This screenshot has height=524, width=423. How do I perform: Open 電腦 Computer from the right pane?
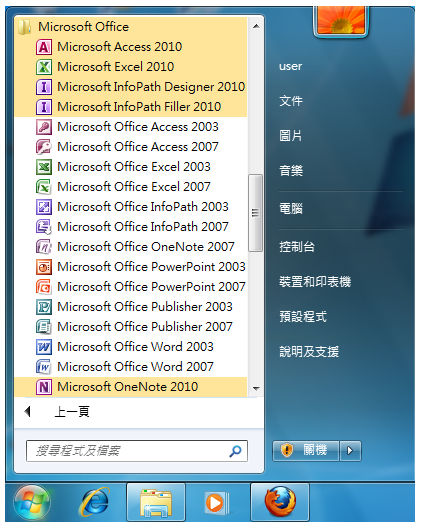pos(291,209)
